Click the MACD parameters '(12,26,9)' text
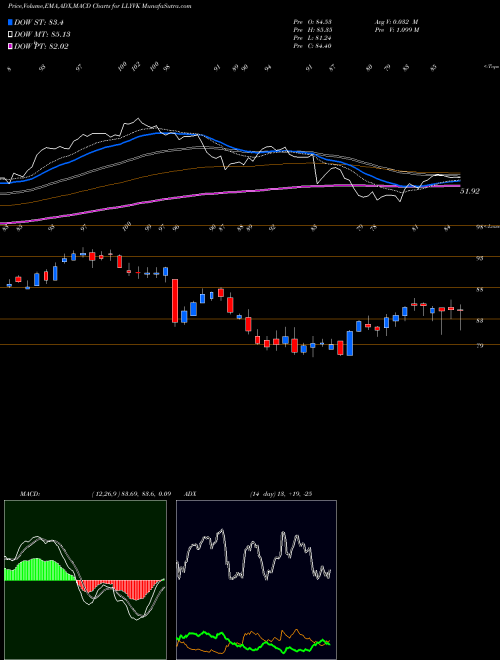 pos(106,494)
